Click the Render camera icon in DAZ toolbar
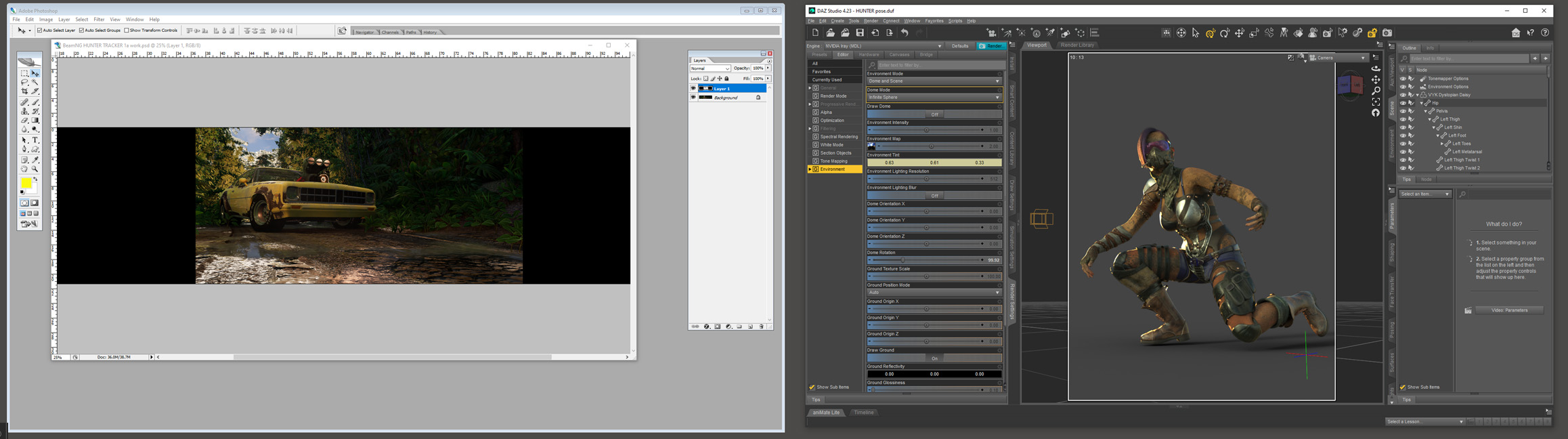Screen dimensions: 1568x439 tap(1387, 33)
